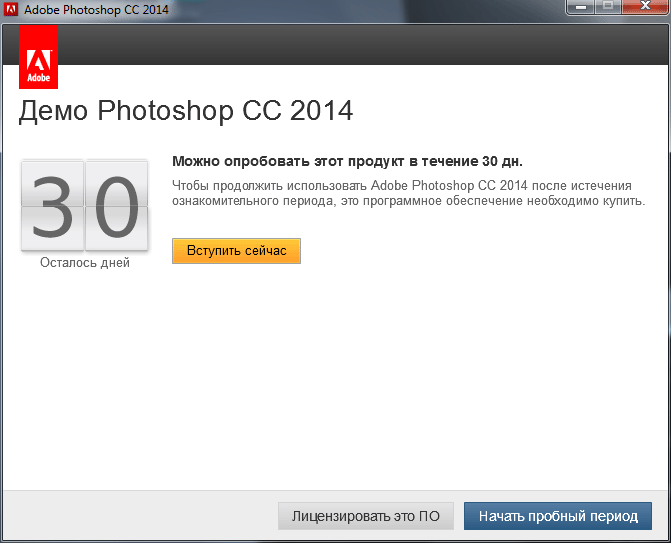The image size is (671, 543).
Task: Click the "Вступить сейчас" orange button
Action: tap(236, 251)
